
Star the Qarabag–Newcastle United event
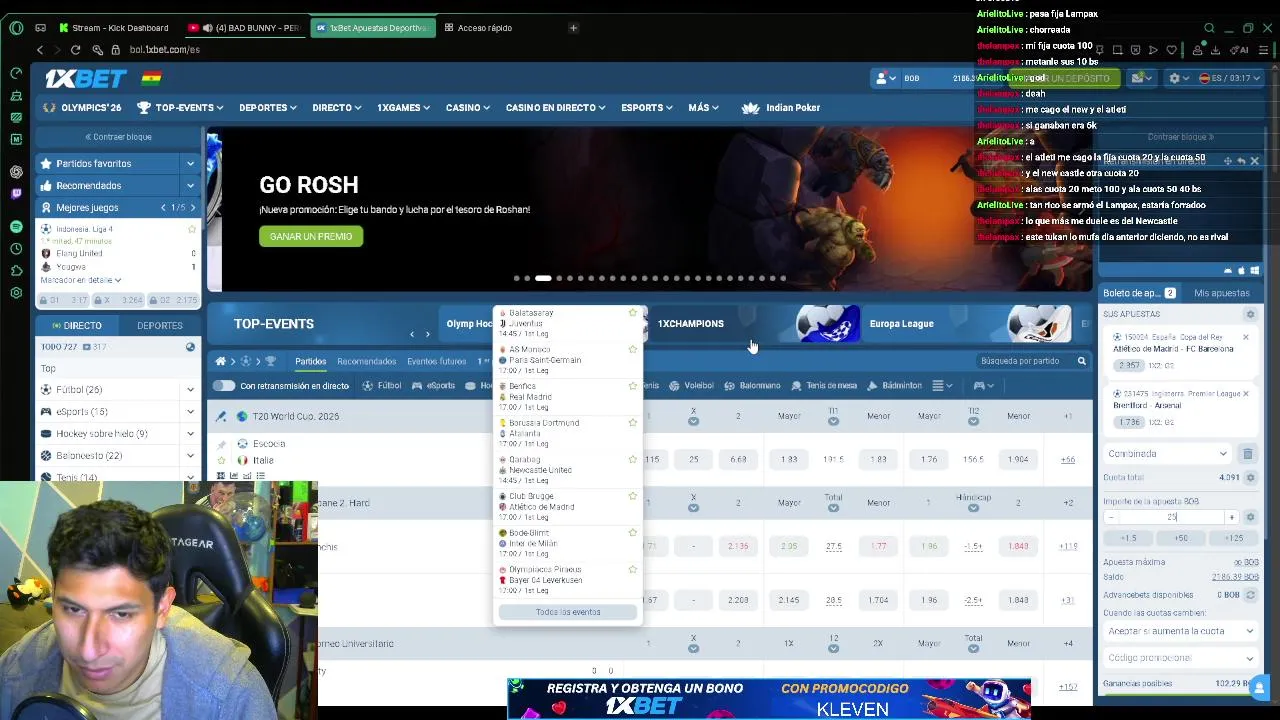632,460
